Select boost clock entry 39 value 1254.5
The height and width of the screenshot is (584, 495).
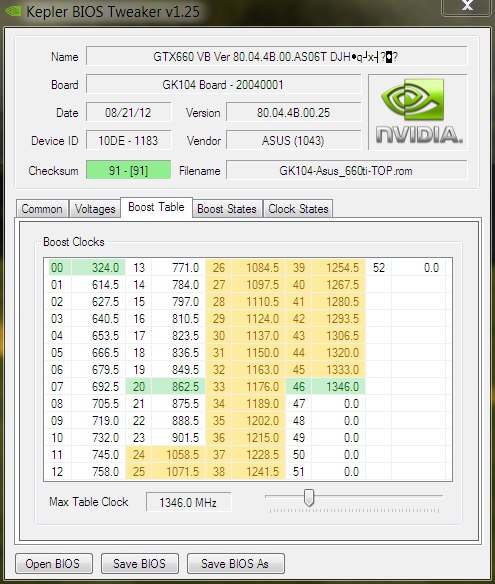[339, 267]
